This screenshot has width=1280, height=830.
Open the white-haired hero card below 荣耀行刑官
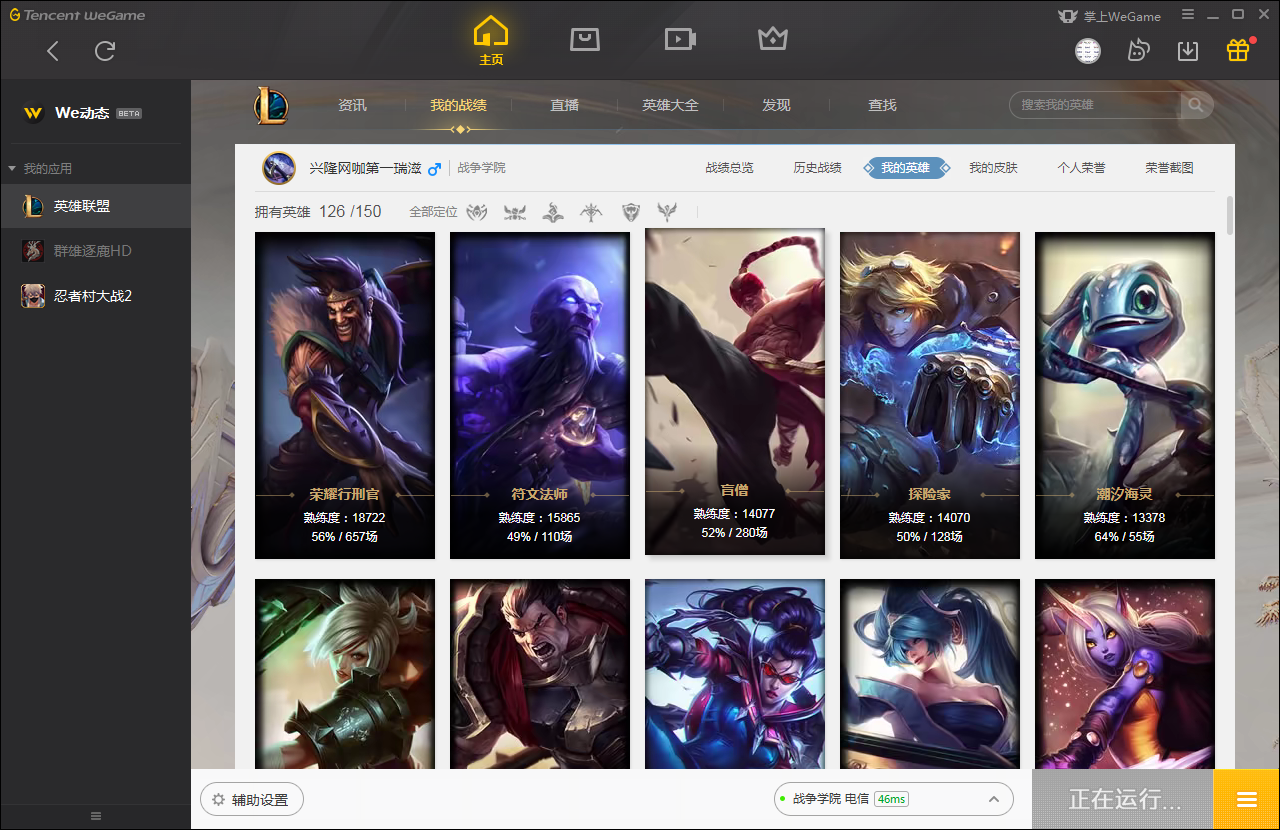click(x=345, y=674)
